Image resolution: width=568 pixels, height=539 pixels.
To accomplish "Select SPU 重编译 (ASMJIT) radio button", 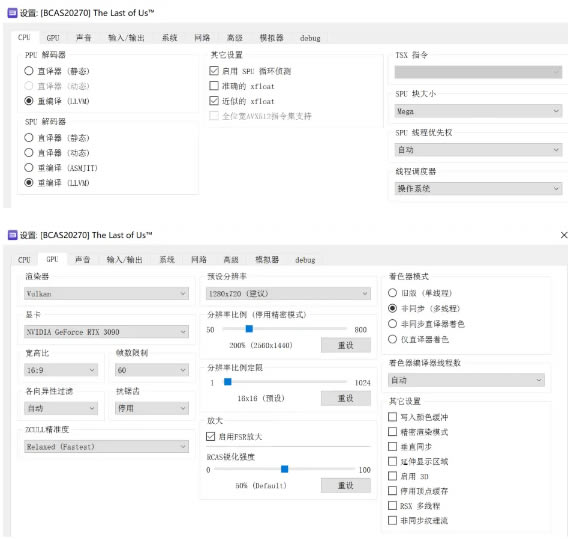I will pos(29,168).
